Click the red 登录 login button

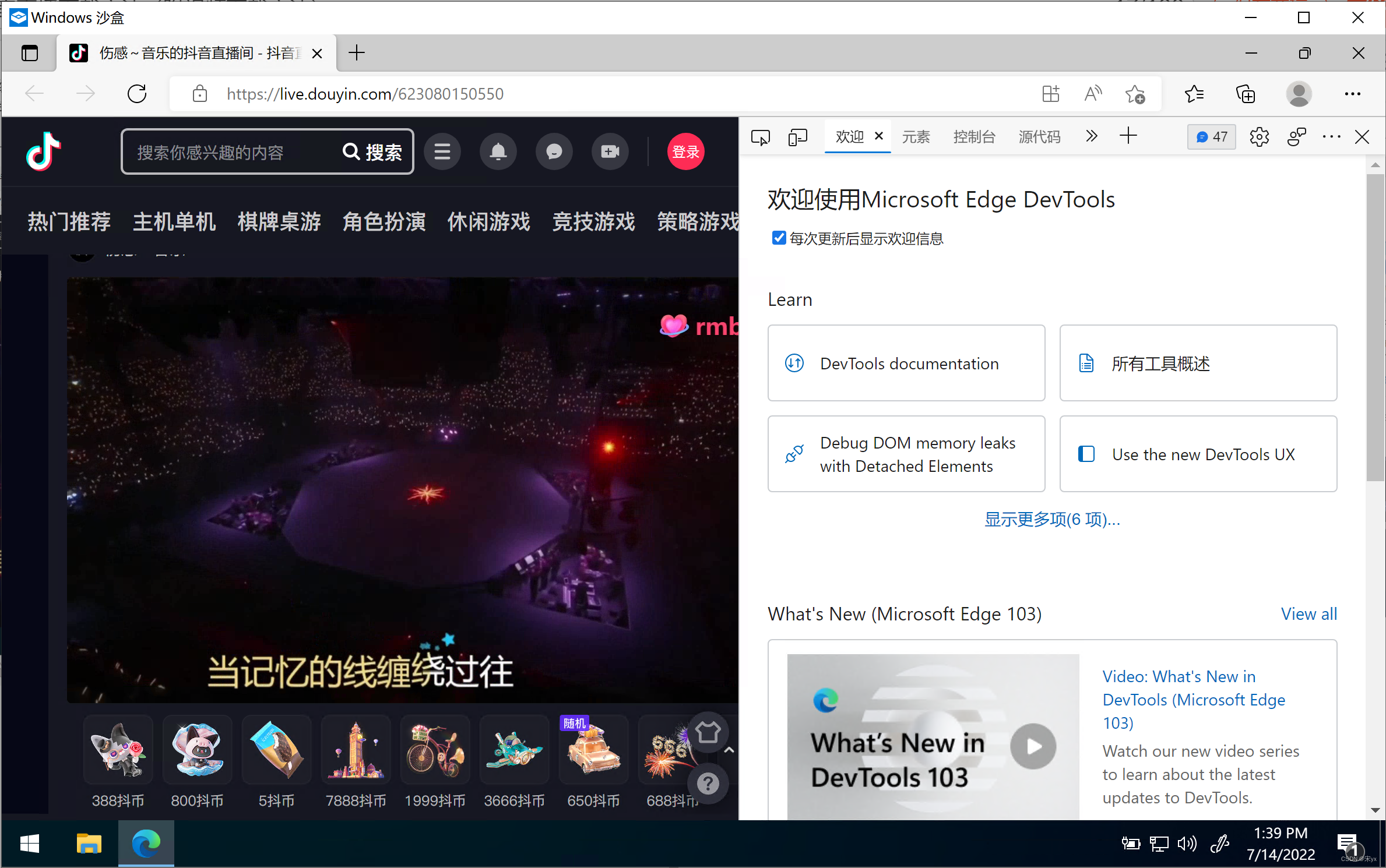[685, 152]
